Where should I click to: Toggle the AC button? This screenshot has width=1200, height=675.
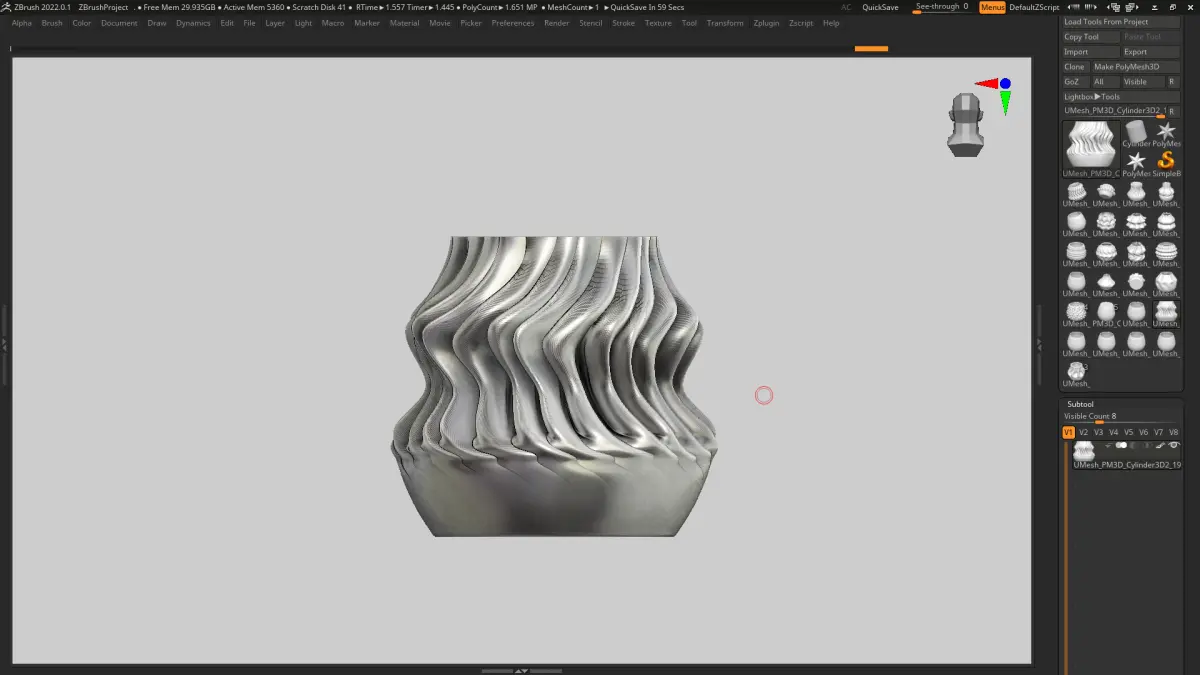point(846,7)
